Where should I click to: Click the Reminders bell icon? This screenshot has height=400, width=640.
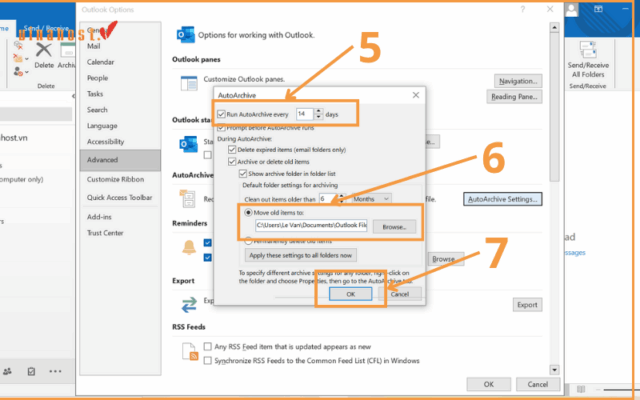click(x=190, y=246)
